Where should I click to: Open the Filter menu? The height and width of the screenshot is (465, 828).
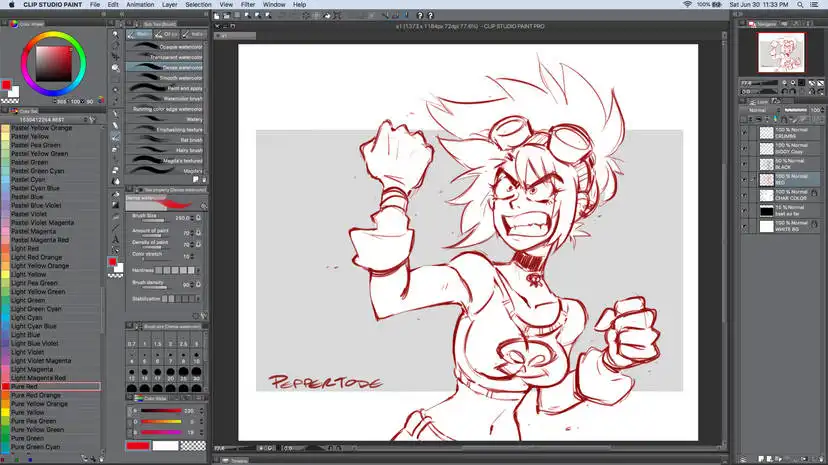point(248,4)
